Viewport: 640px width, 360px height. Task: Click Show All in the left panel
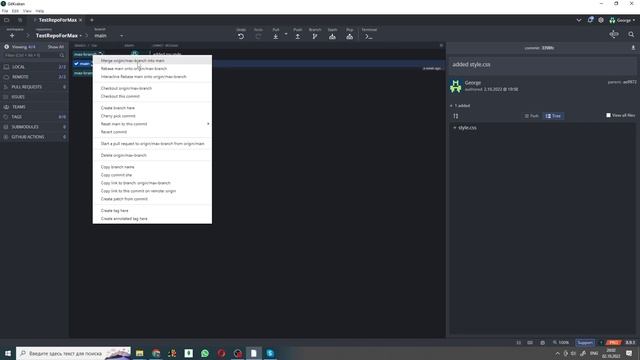point(56,47)
